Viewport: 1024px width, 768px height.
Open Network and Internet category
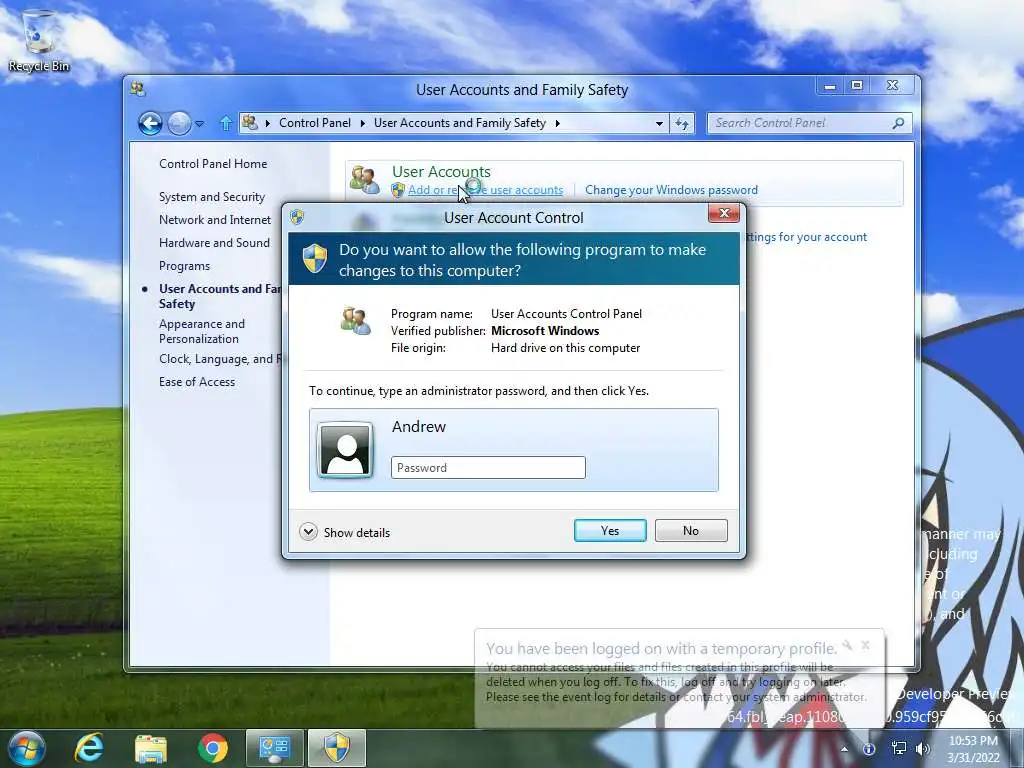214,219
